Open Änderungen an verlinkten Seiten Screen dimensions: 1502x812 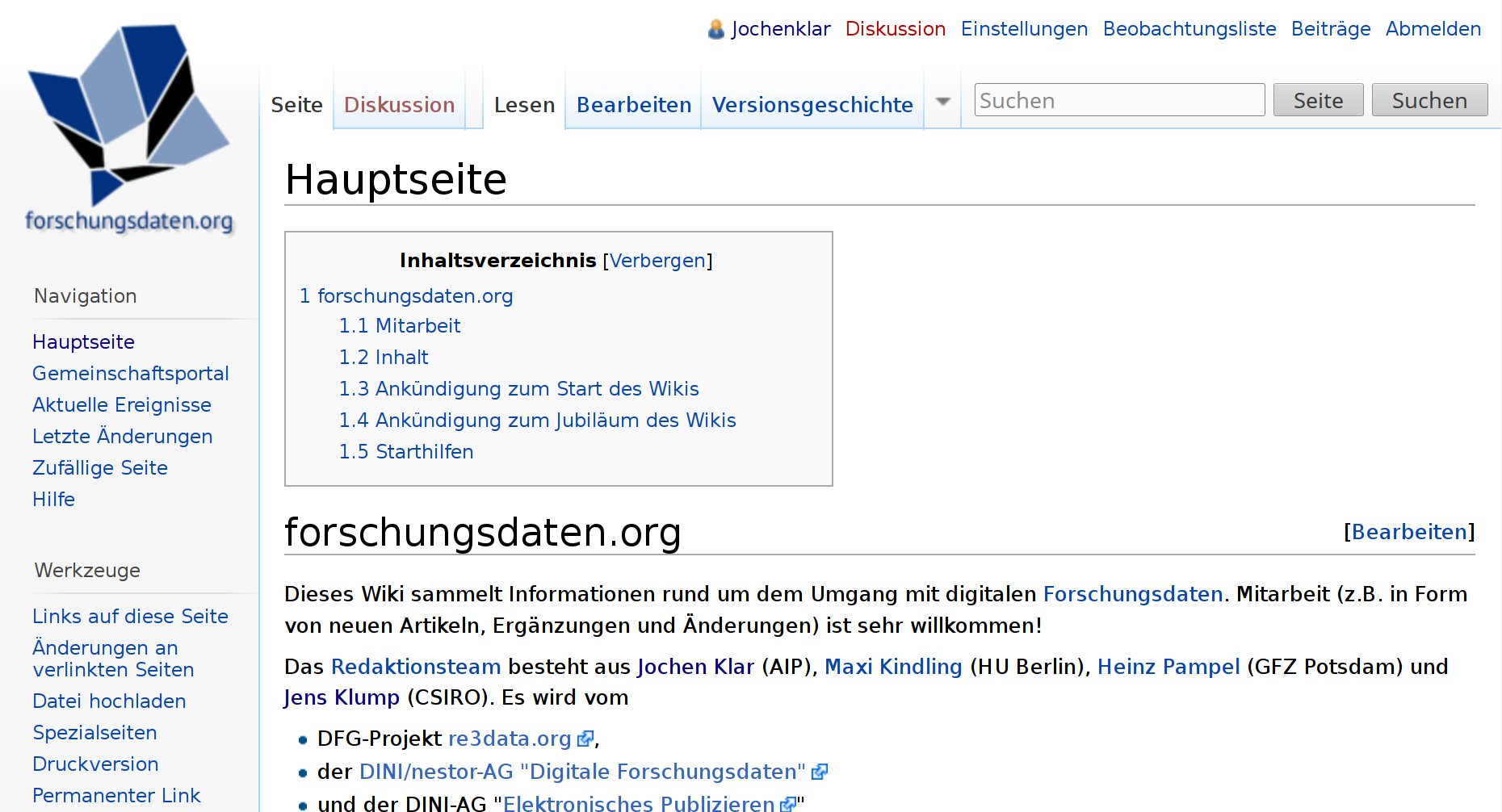tap(113, 659)
